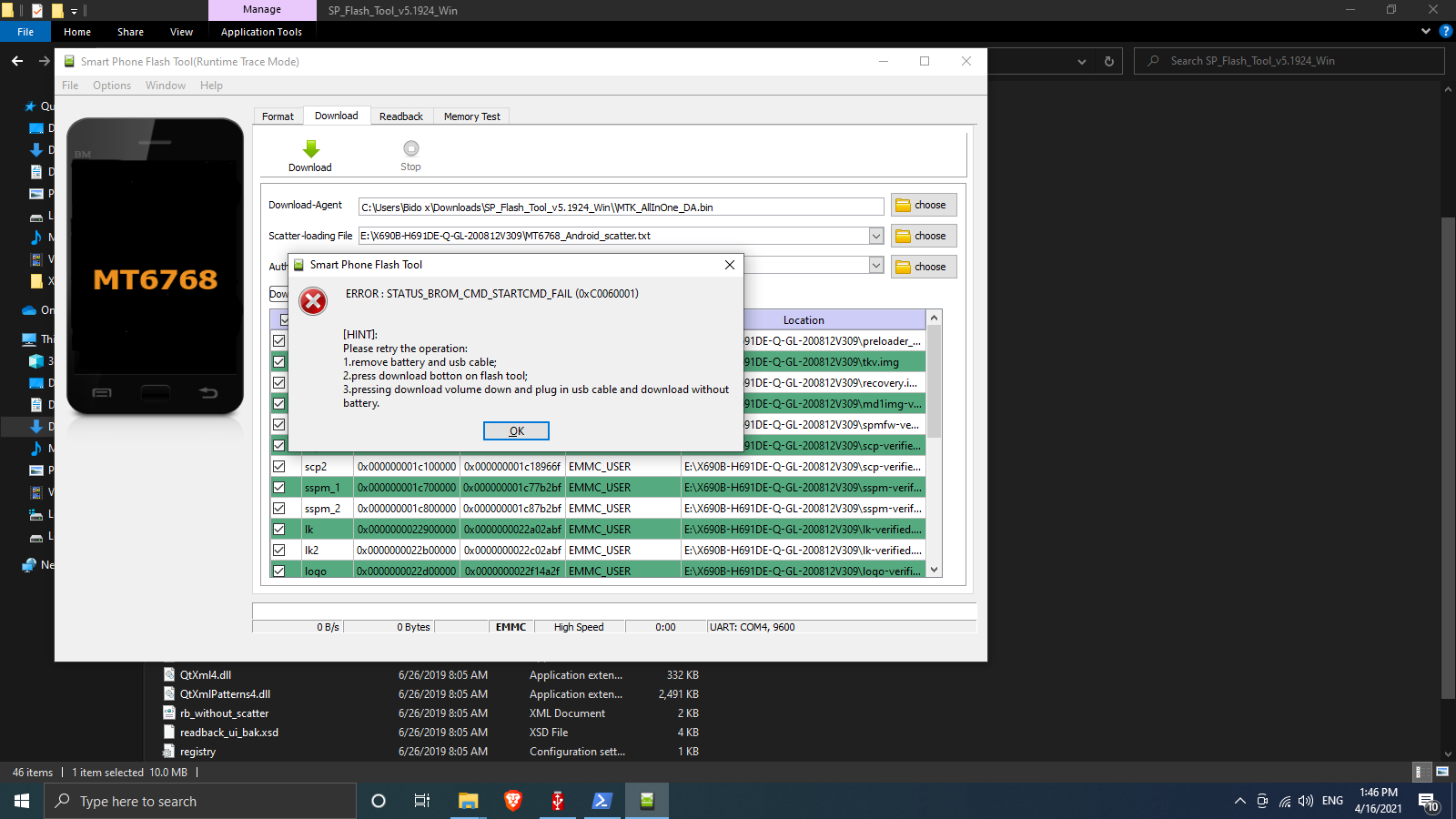
Task: Refresh the File Explorer folder view
Action: pyautogui.click(x=1108, y=61)
